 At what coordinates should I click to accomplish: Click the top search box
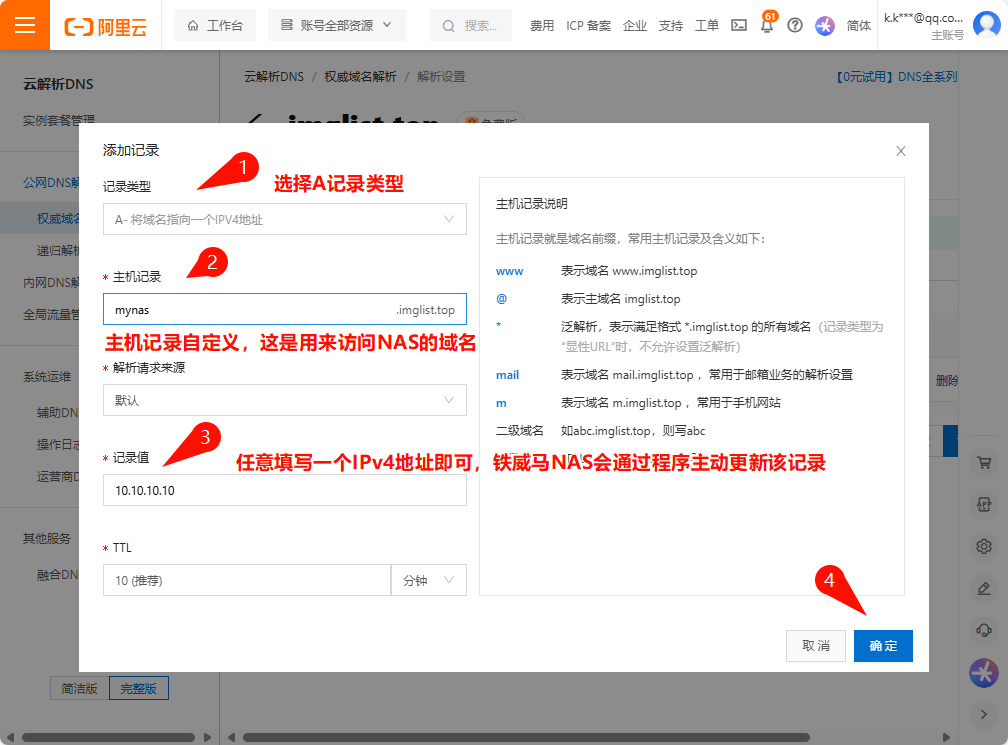pyautogui.click(x=471, y=26)
